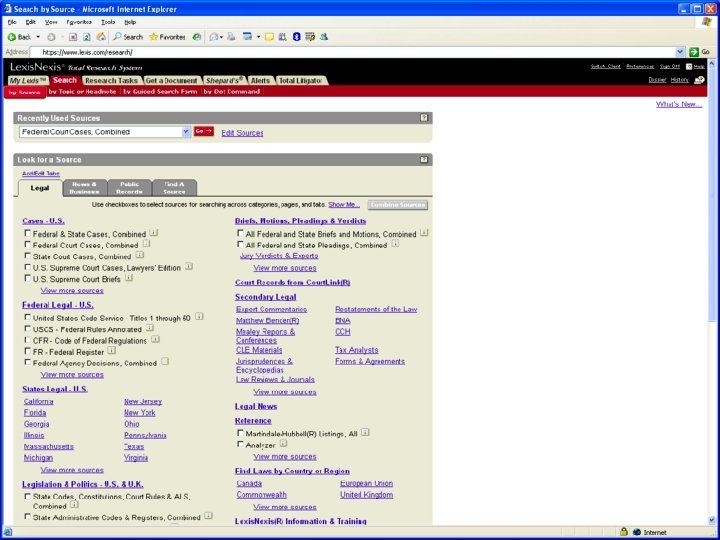Open Jury Verdicts & Experts link

pos(279,256)
